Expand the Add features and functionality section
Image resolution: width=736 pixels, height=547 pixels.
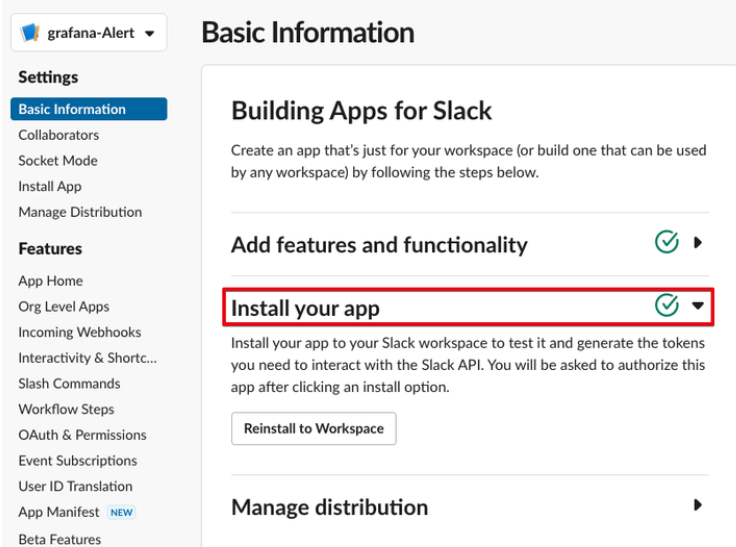[698, 242]
